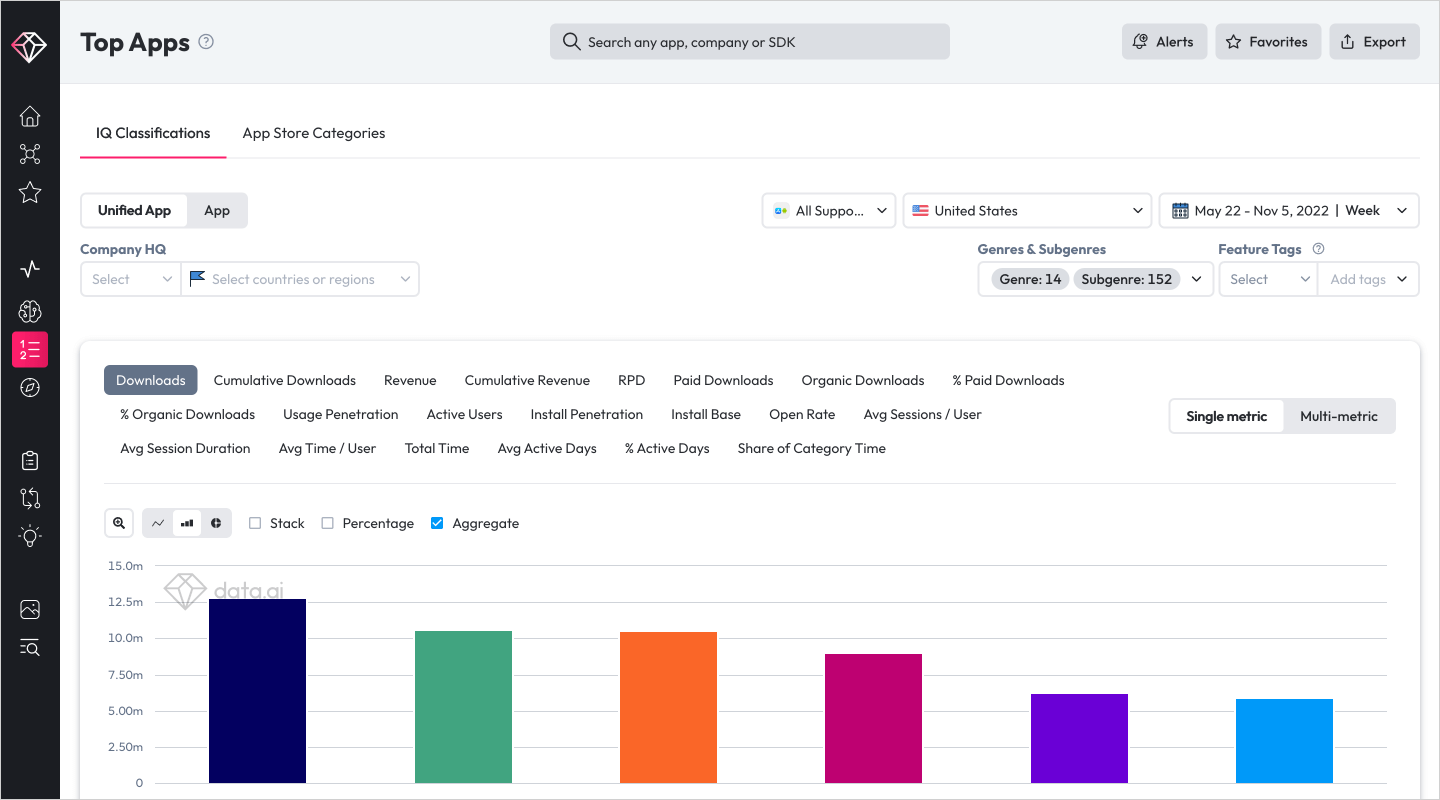Enable the Stack checkbox
The width and height of the screenshot is (1440, 800).
pyautogui.click(x=255, y=523)
